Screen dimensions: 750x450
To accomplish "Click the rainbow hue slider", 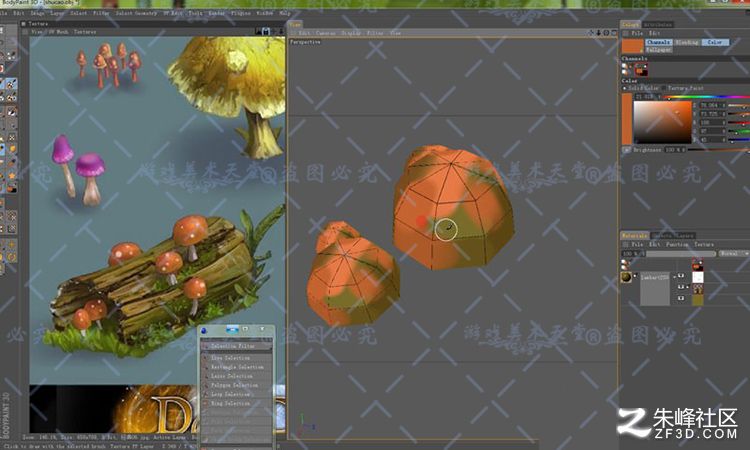I will pos(706,97).
